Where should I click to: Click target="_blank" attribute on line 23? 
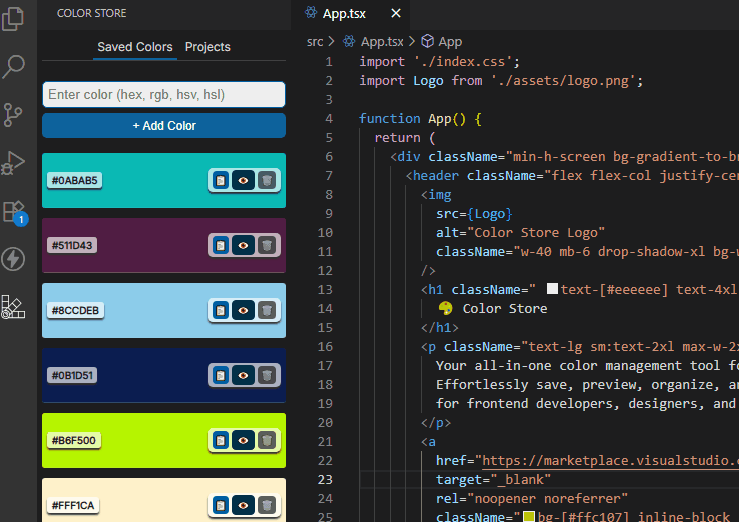click(x=493, y=480)
